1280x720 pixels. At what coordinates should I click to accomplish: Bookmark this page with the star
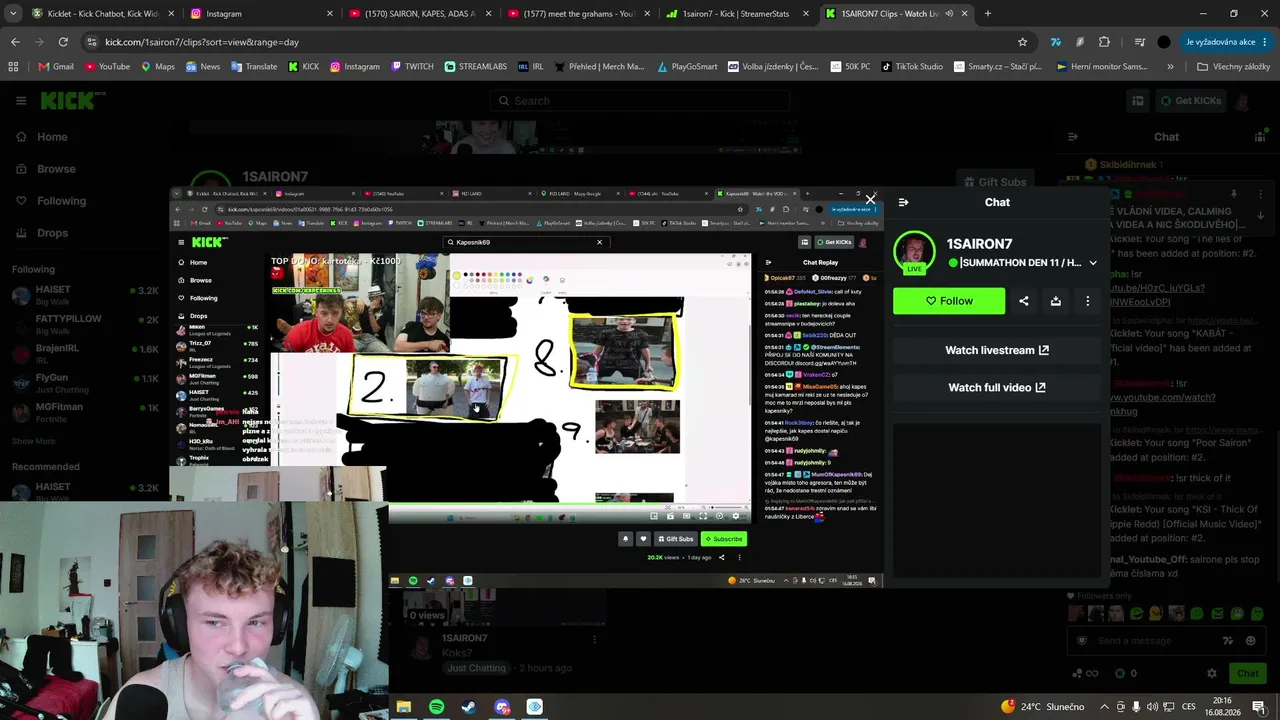[1022, 42]
